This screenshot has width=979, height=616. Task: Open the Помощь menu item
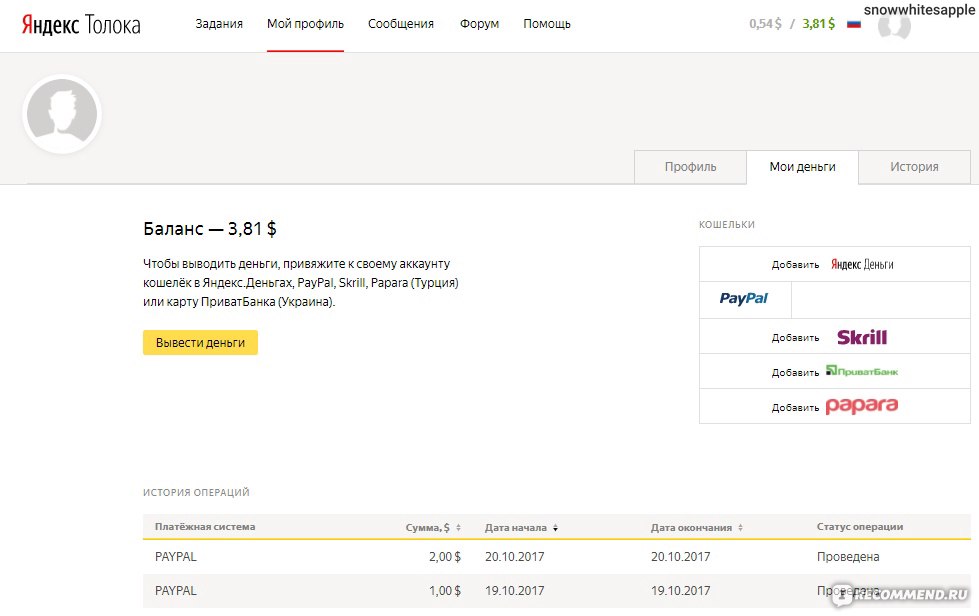pyautogui.click(x=547, y=24)
